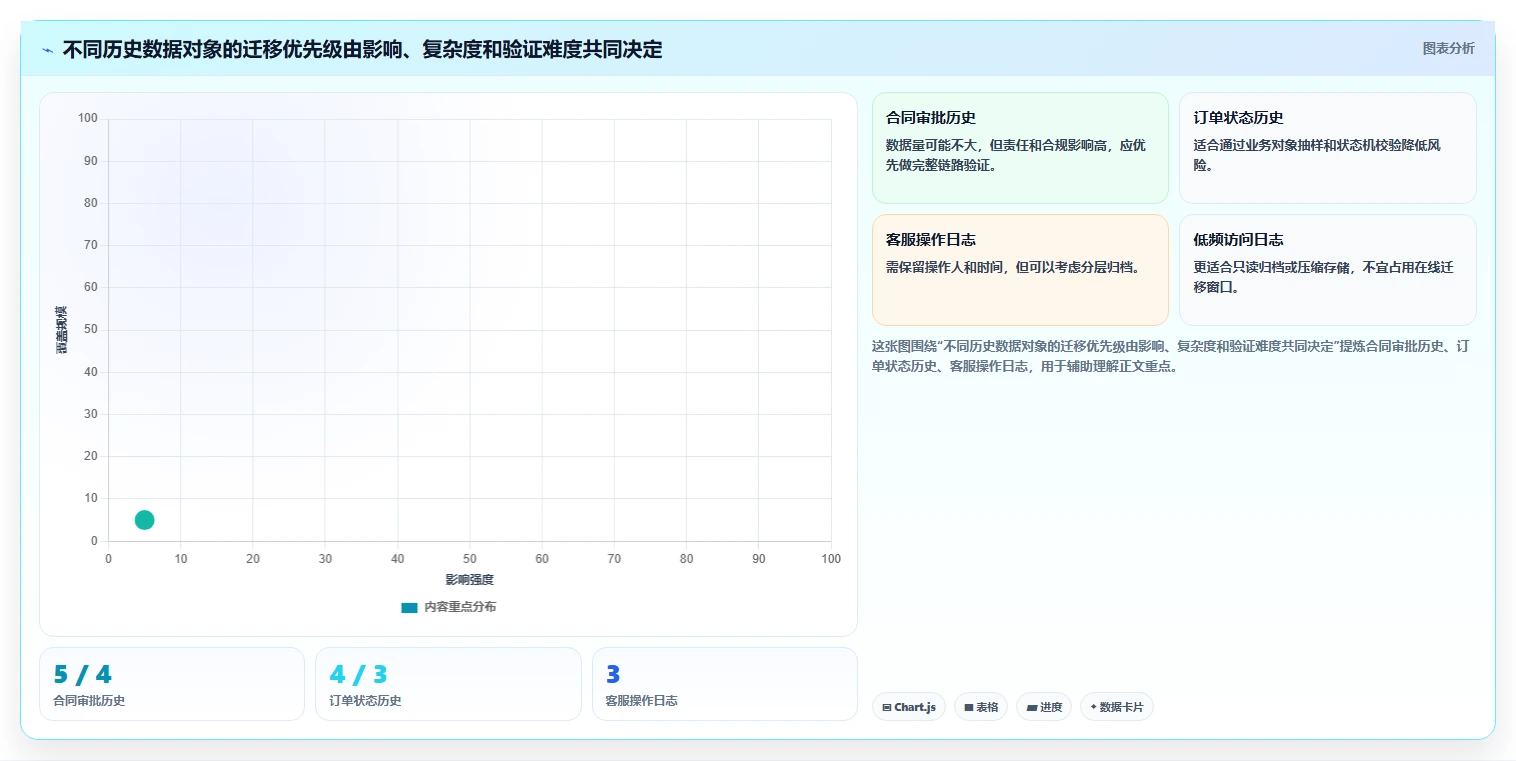Screen dimensions: 1516x761
Task: Click the 进度 chip's bar icon
Action: (x=1032, y=707)
